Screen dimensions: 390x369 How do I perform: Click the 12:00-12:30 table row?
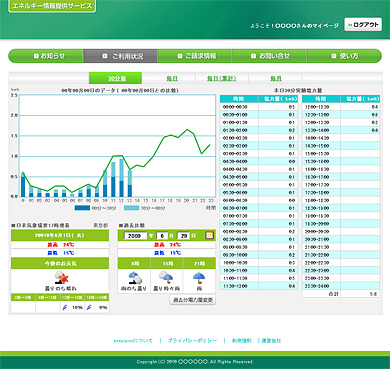(x=341, y=107)
